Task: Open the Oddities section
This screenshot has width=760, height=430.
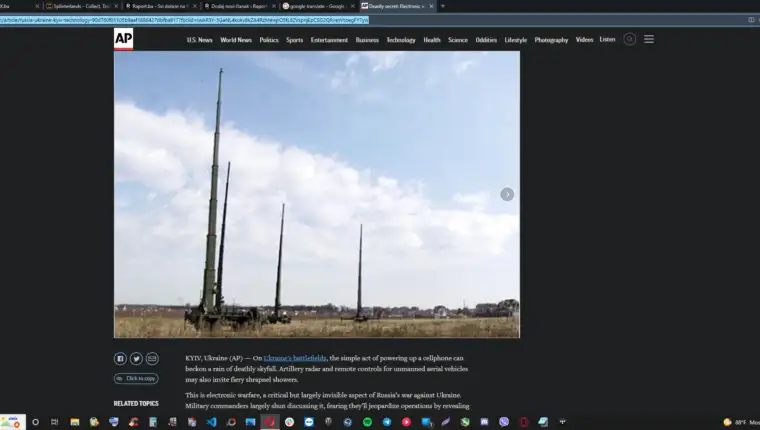Action: point(486,40)
